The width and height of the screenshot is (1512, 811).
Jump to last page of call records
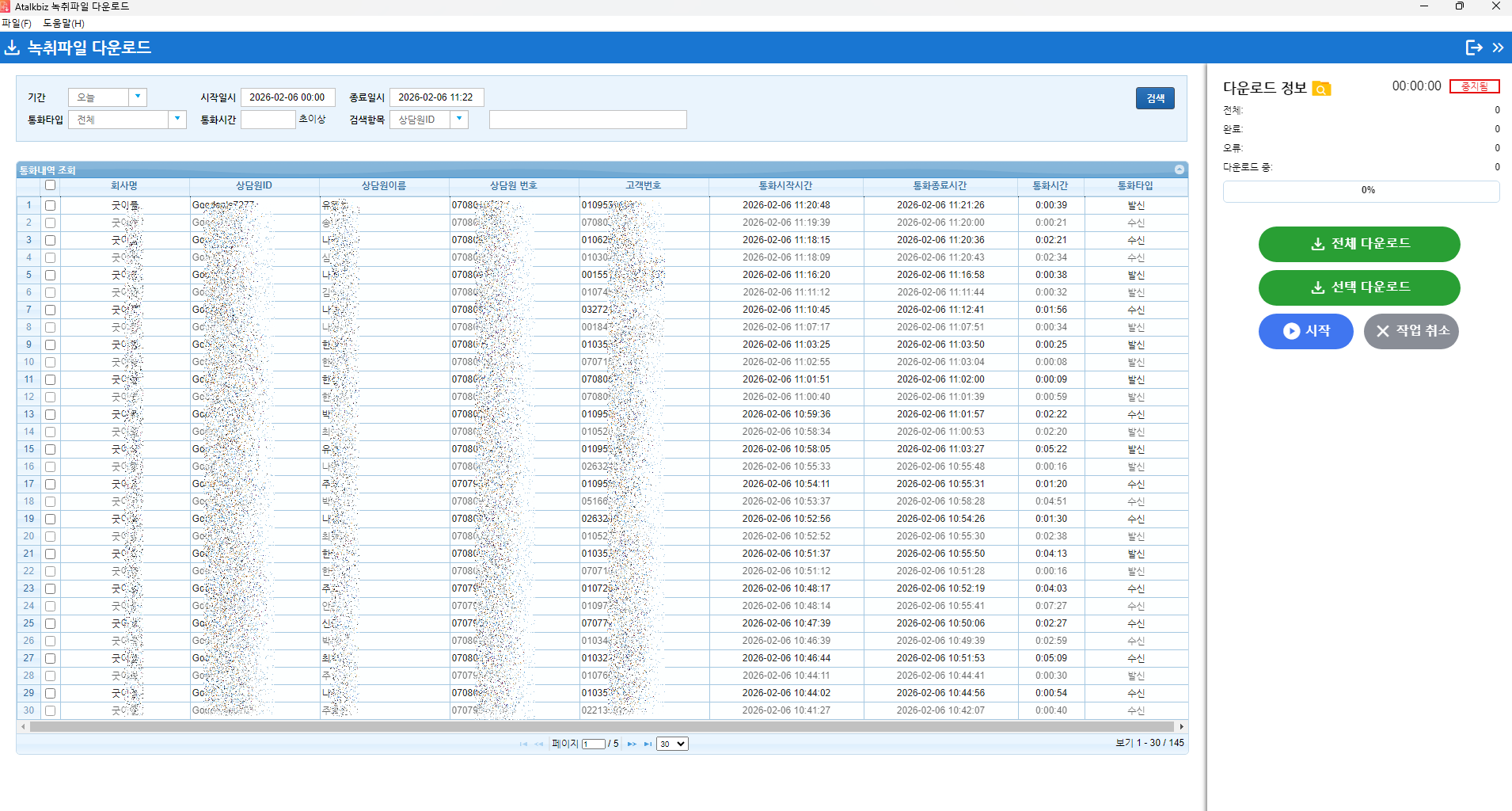[x=648, y=744]
